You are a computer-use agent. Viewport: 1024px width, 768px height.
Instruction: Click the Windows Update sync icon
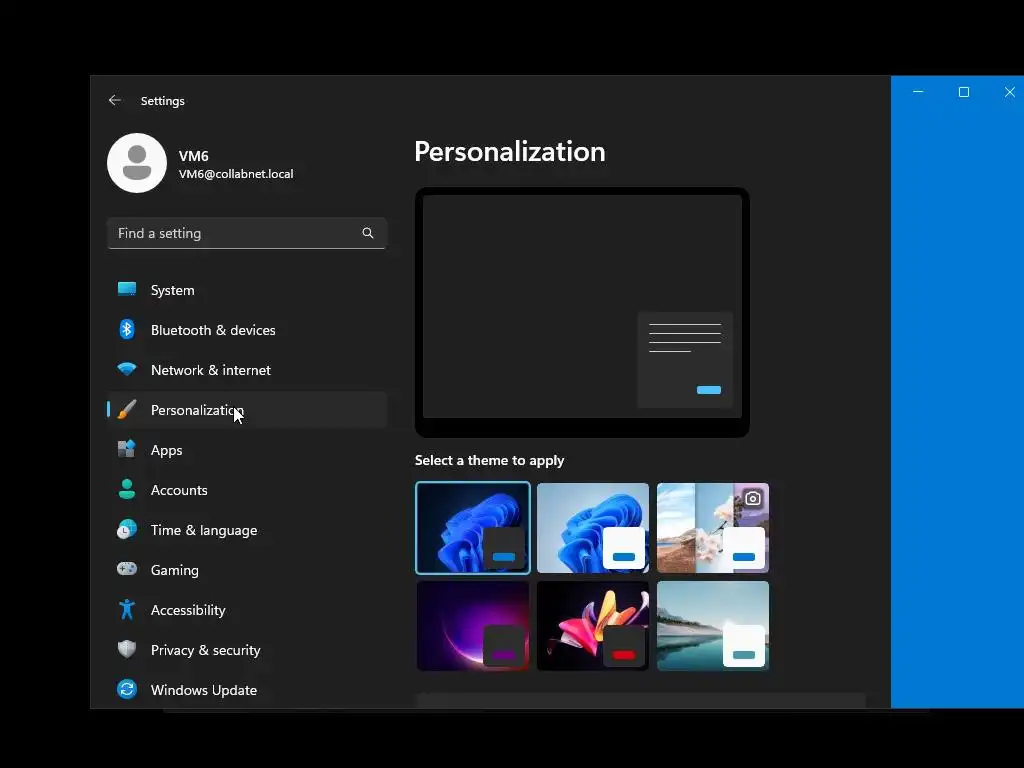pyautogui.click(x=127, y=689)
